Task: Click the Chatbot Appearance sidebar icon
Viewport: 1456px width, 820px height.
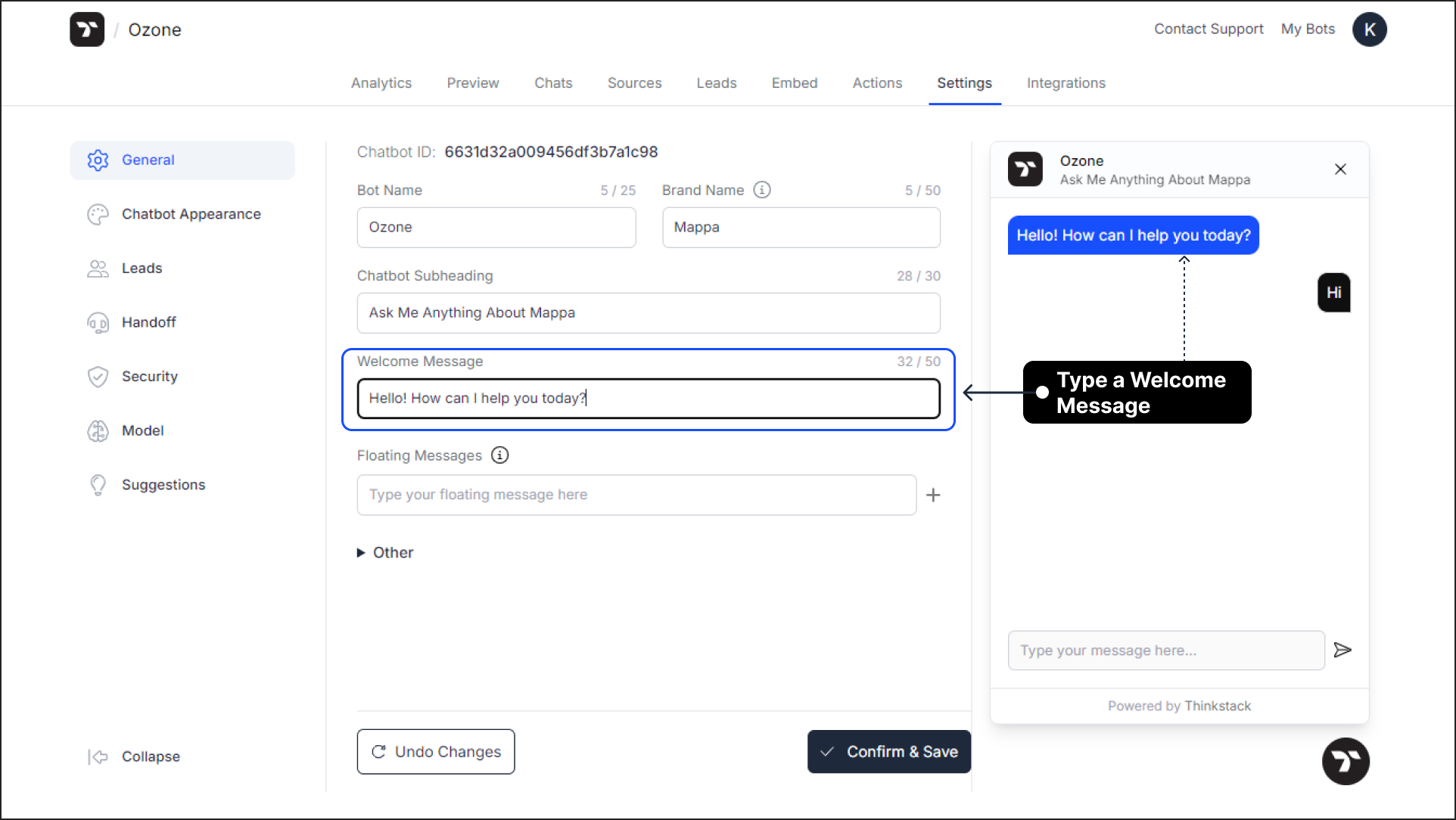Action: [97, 214]
